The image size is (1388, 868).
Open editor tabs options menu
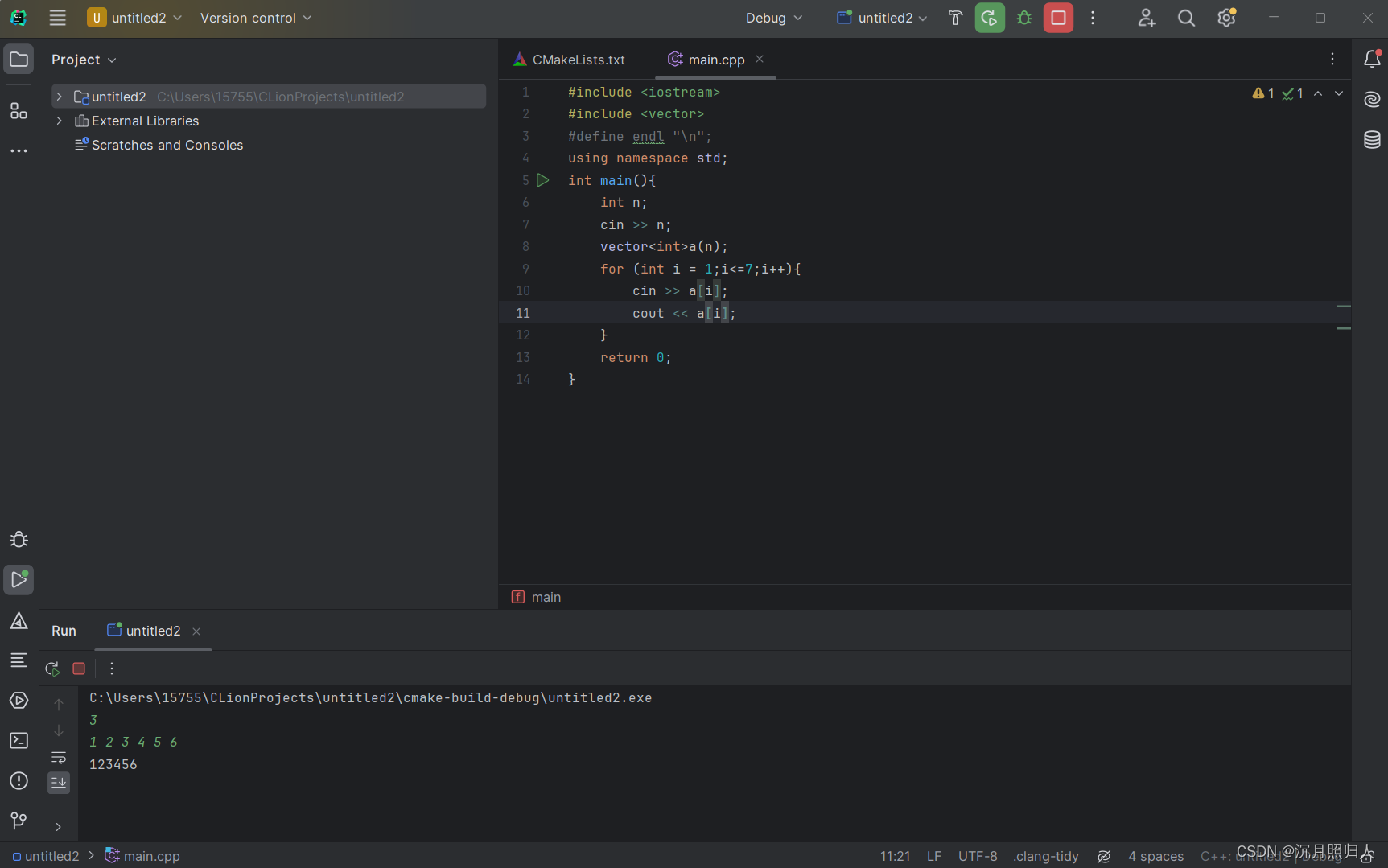point(1332,59)
